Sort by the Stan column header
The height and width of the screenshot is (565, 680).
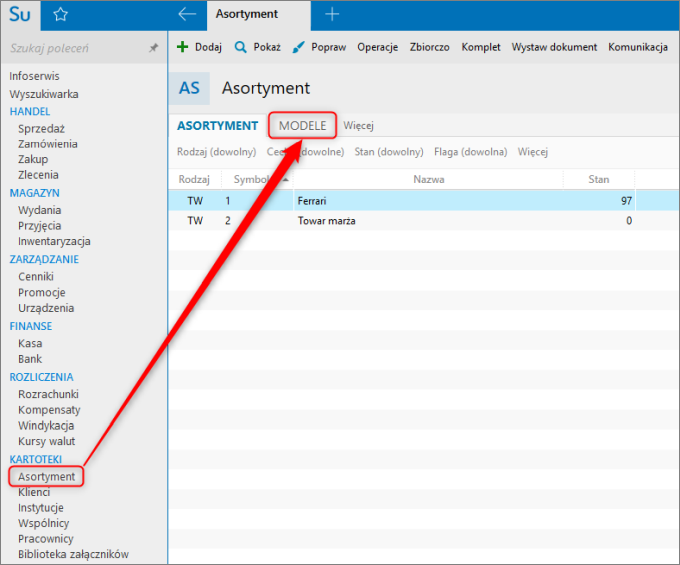tap(599, 180)
